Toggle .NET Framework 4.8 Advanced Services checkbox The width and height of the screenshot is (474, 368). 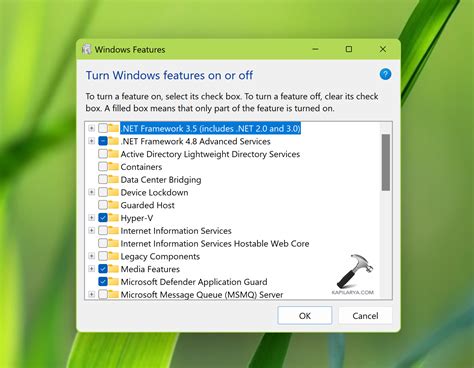103,141
